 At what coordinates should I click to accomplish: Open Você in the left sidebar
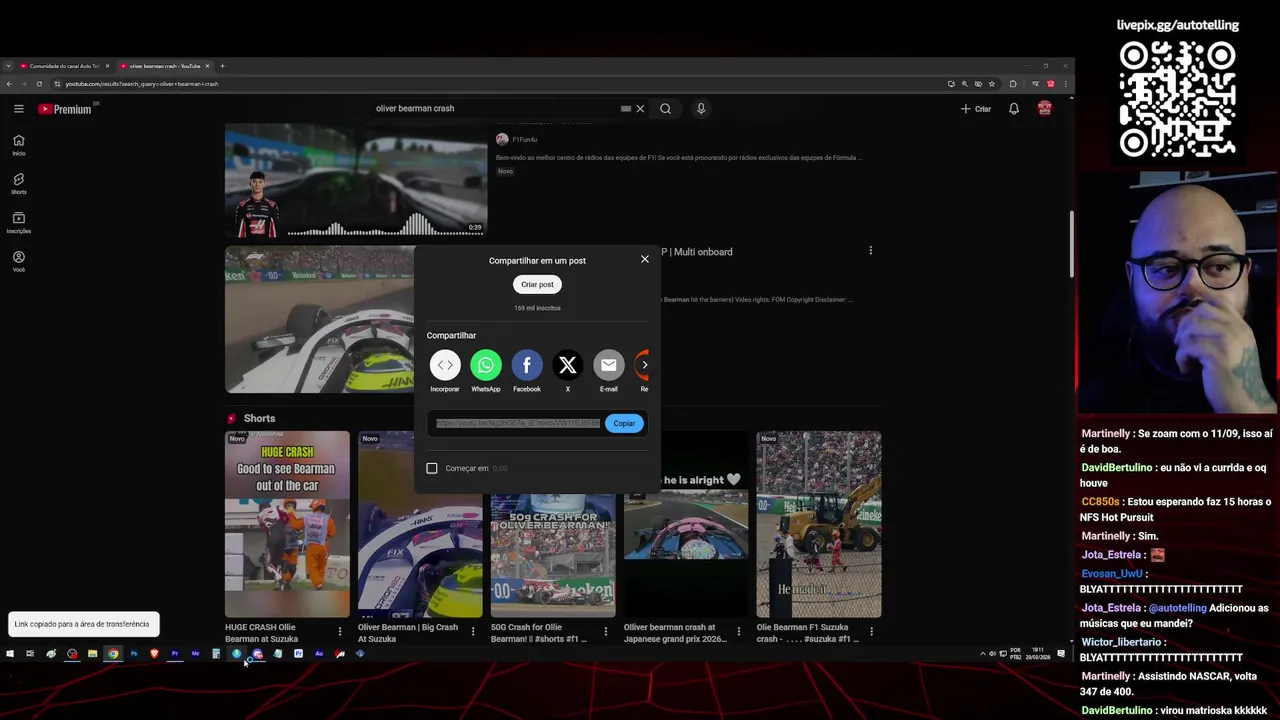18,262
